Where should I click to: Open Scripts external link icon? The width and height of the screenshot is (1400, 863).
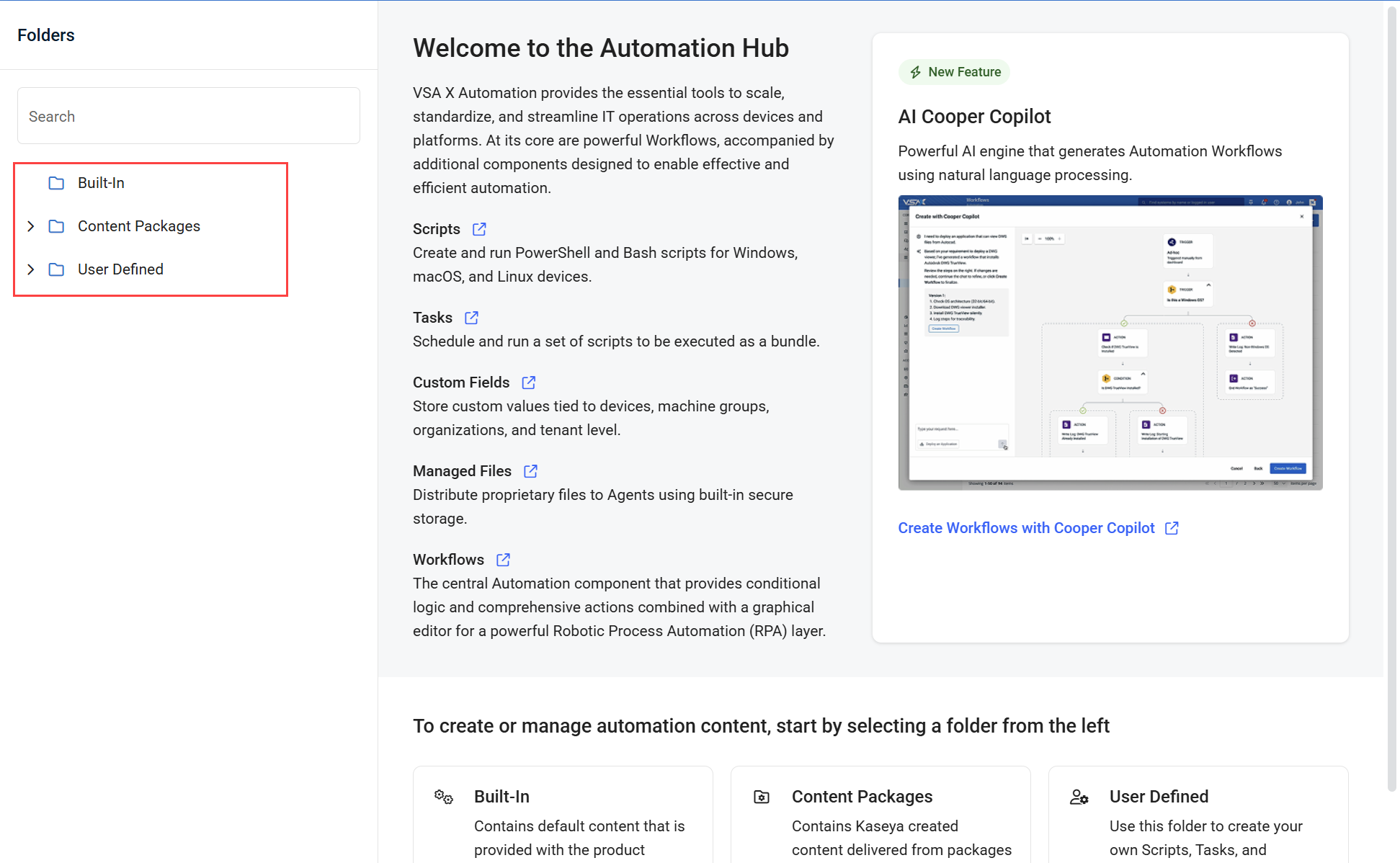point(479,229)
